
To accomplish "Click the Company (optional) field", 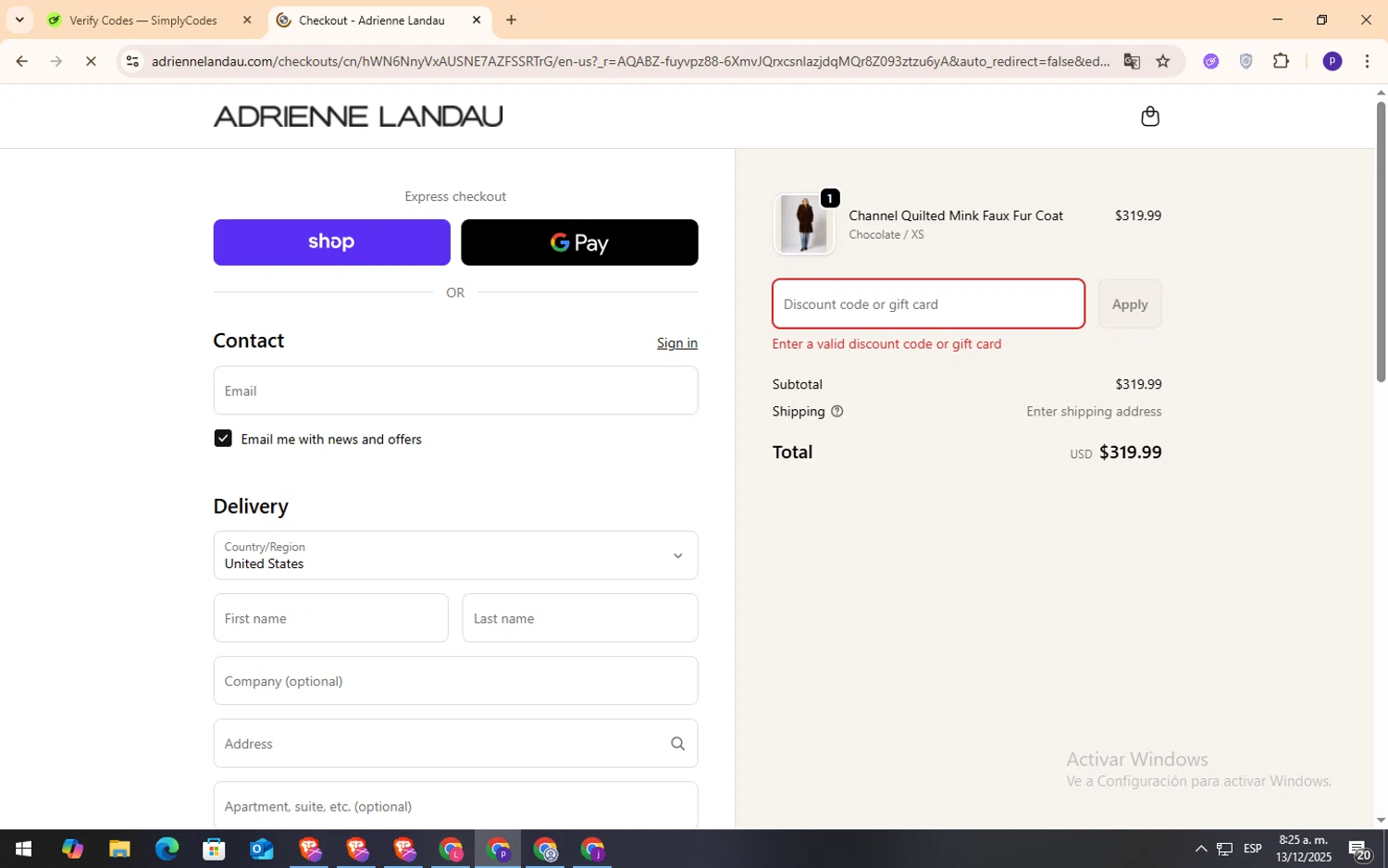I will pos(455,681).
